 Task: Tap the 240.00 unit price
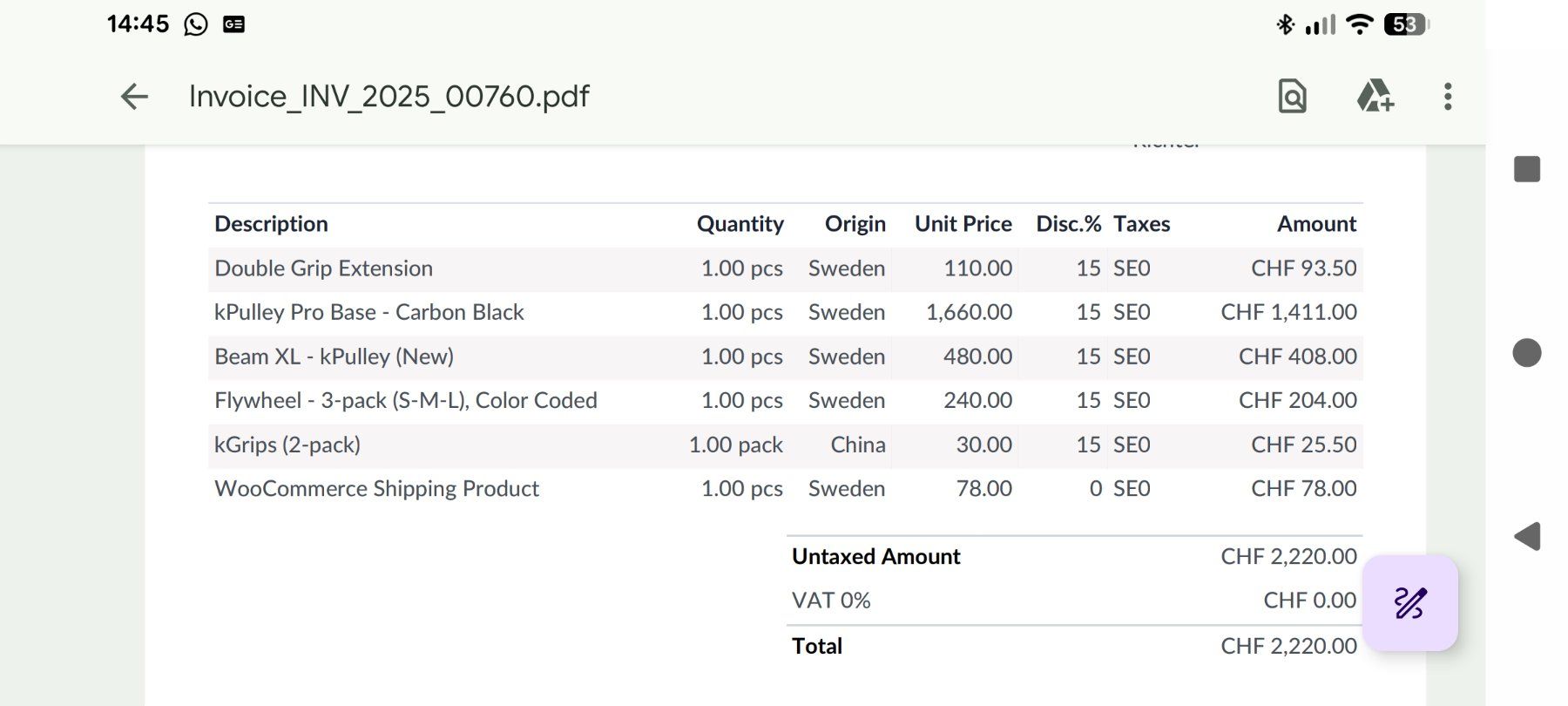pos(978,400)
